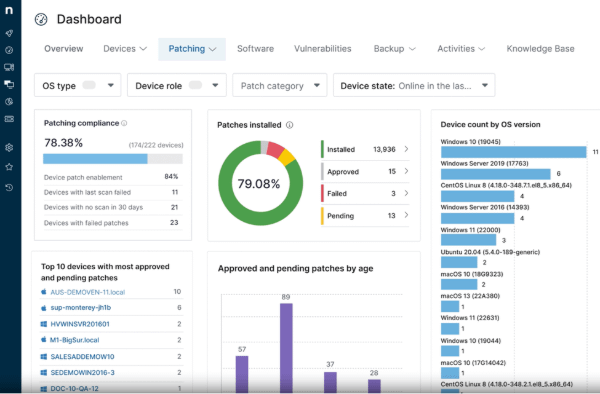The width and height of the screenshot is (600, 394).
Task: Switch to the Vulnerabilities tab
Action: click(x=323, y=49)
